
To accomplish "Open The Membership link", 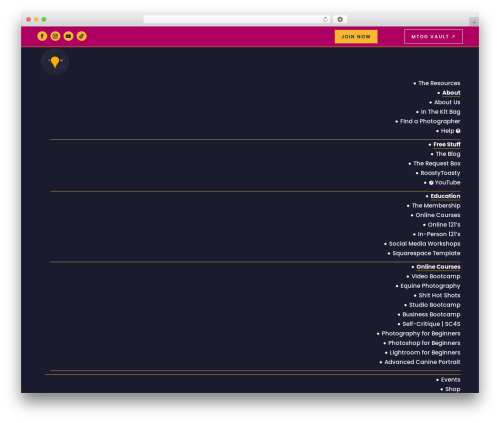I will (x=436, y=206).
